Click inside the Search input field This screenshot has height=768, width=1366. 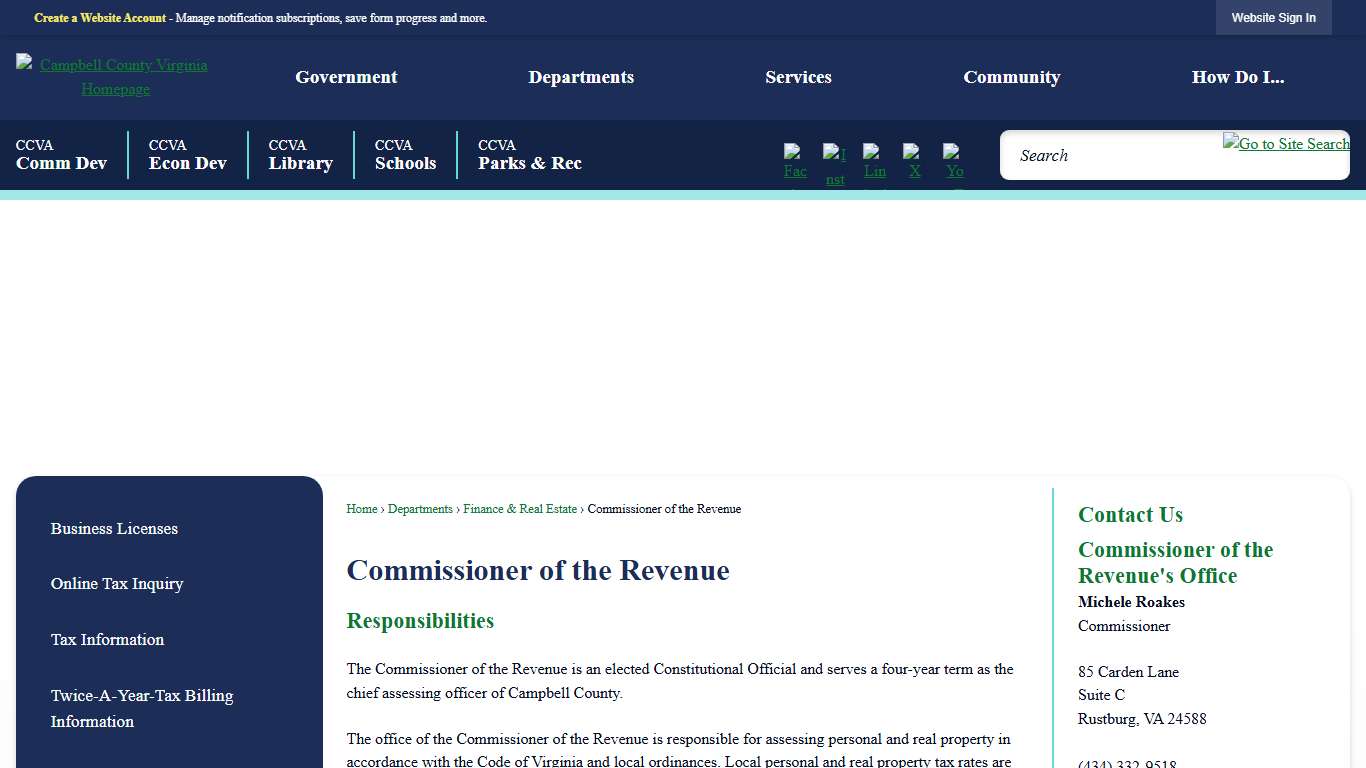[1110, 155]
